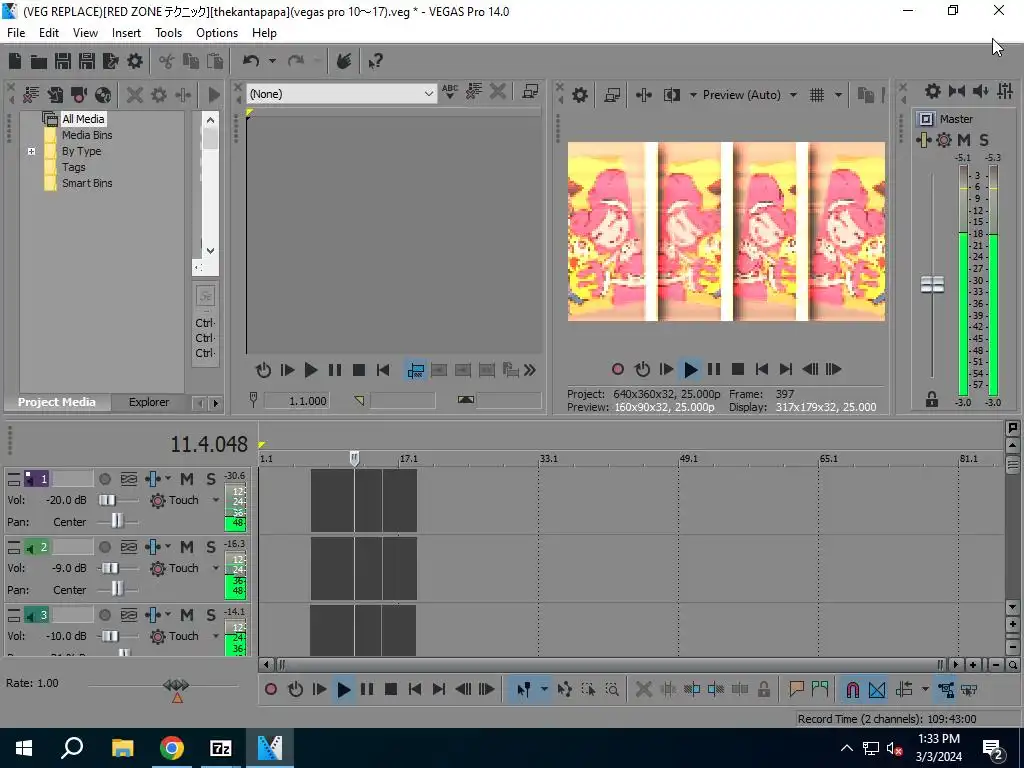Open Master bus audio properties gear

933,91
